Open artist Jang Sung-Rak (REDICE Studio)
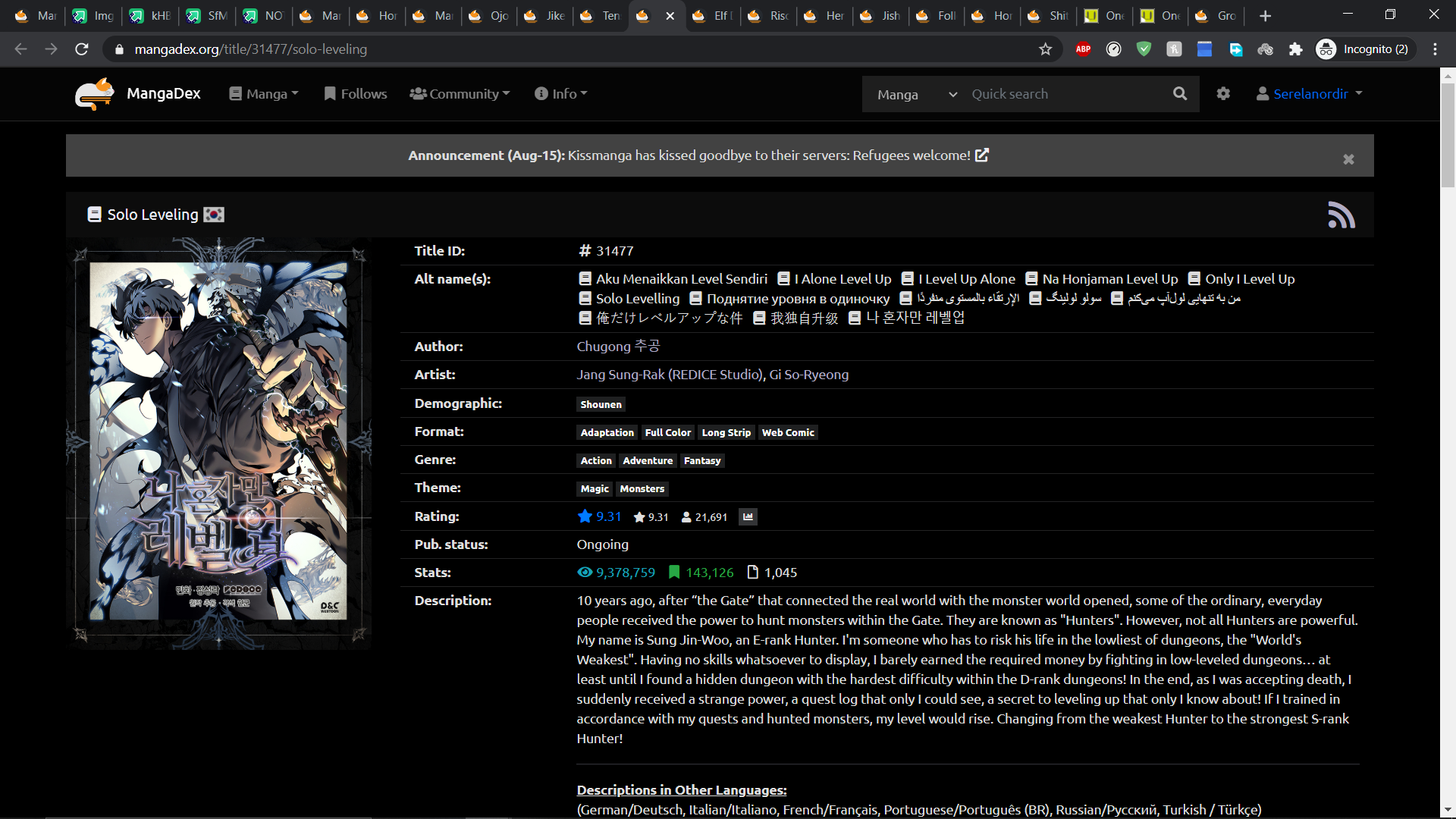Viewport: 1456px width, 819px height. click(670, 375)
